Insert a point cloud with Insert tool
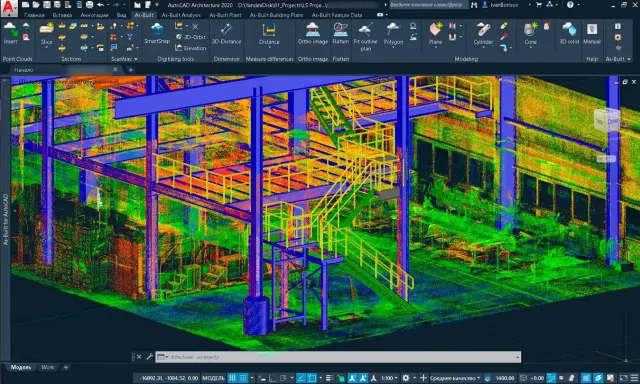 tap(10, 34)
